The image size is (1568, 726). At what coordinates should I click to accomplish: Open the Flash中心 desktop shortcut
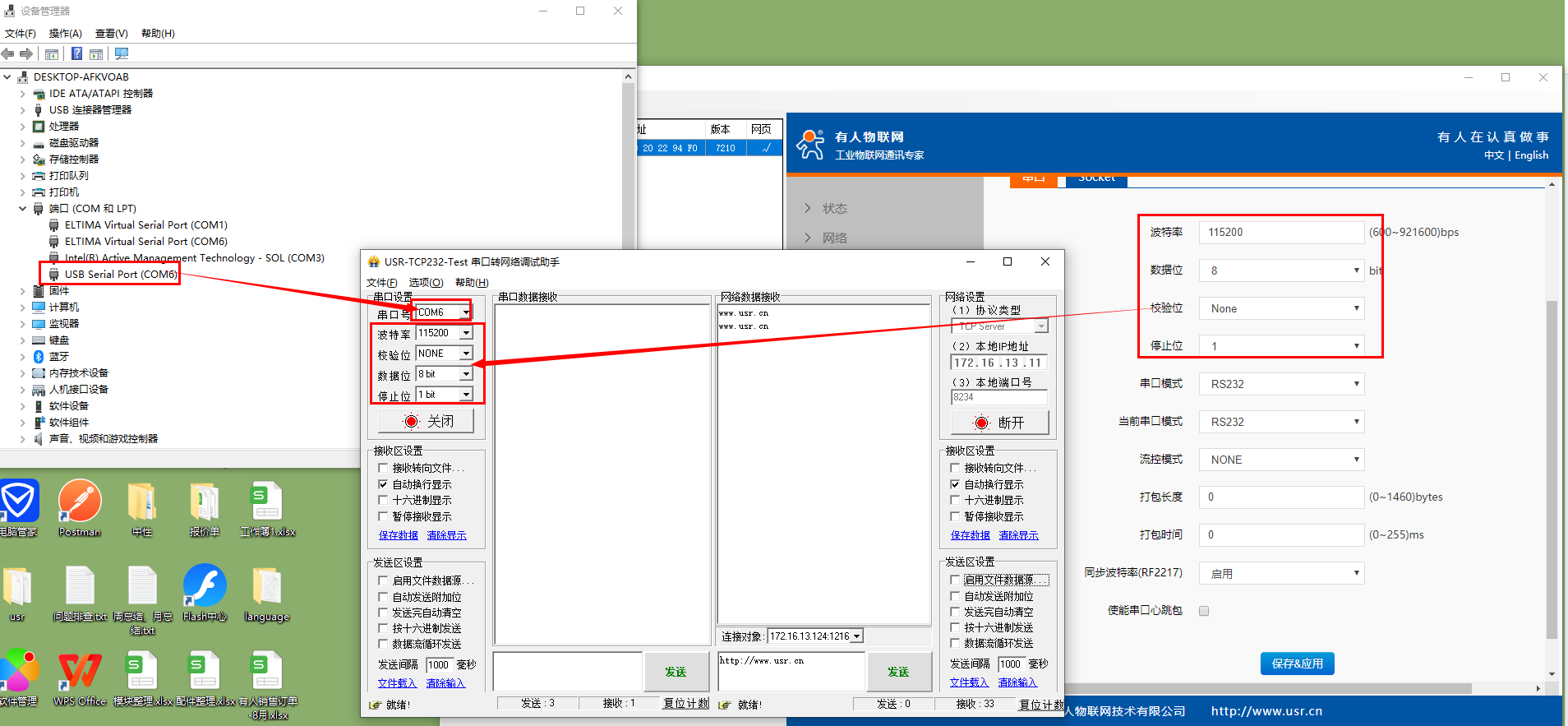tap(205, 586)
